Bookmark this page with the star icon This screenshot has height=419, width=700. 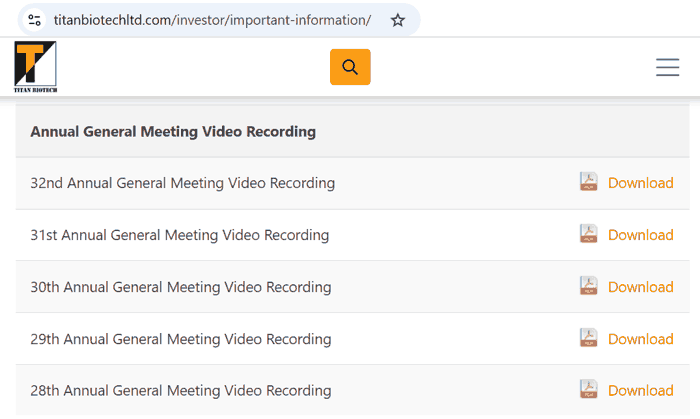tap(397, 20)
